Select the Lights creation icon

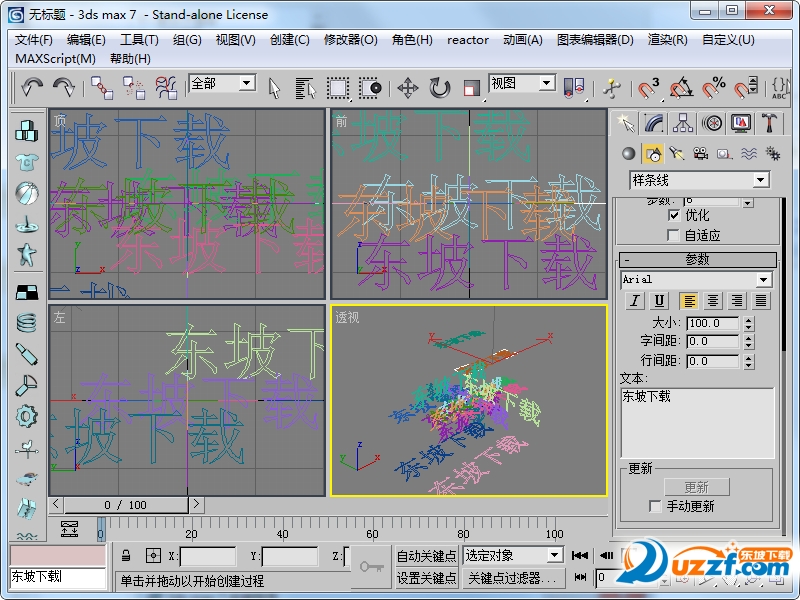(x=678, y=154)
